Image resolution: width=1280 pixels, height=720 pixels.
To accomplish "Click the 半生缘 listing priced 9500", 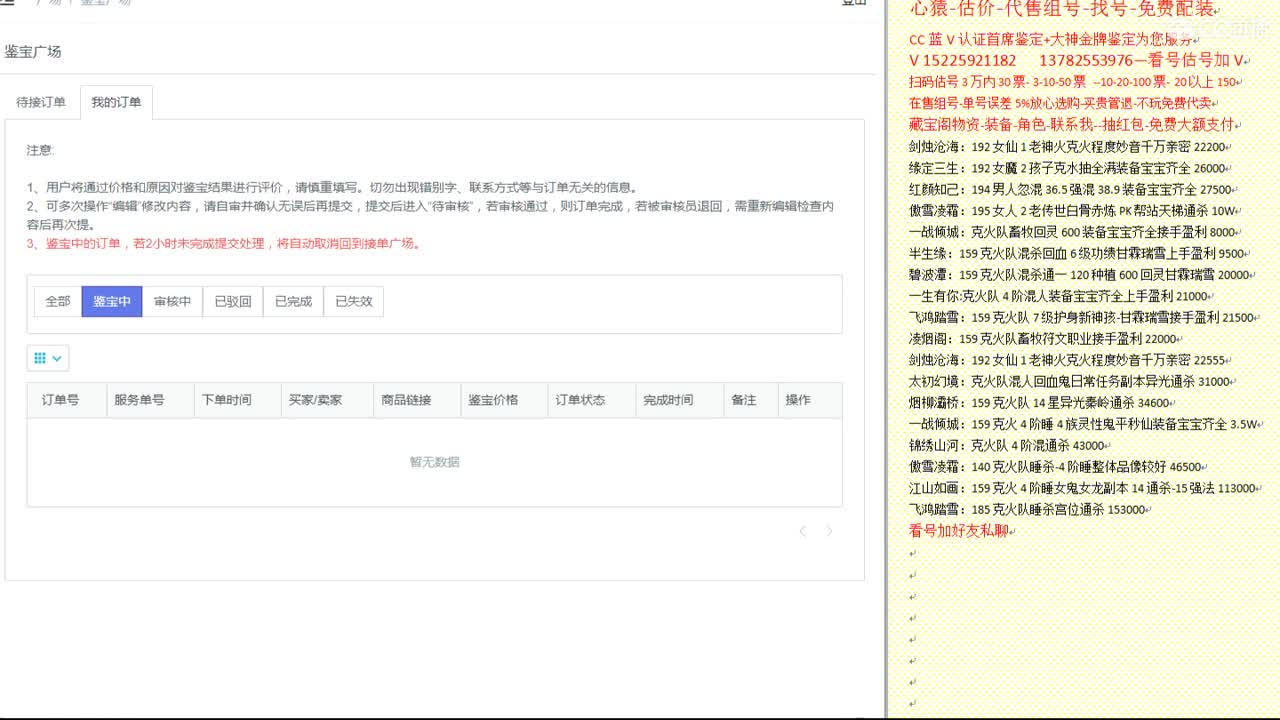I will 1077,254.
